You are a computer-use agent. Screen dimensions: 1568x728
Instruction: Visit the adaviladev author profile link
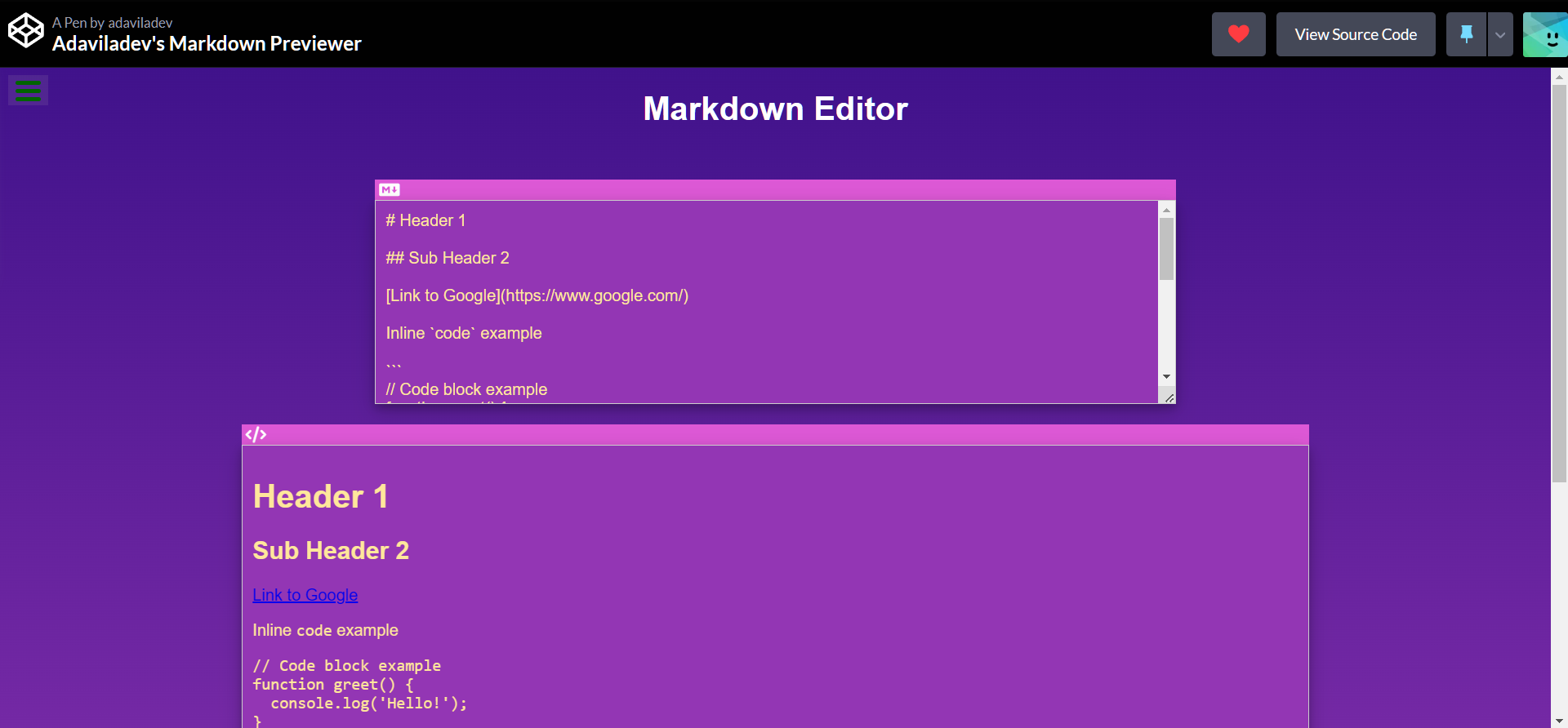(x=140, y=23)
